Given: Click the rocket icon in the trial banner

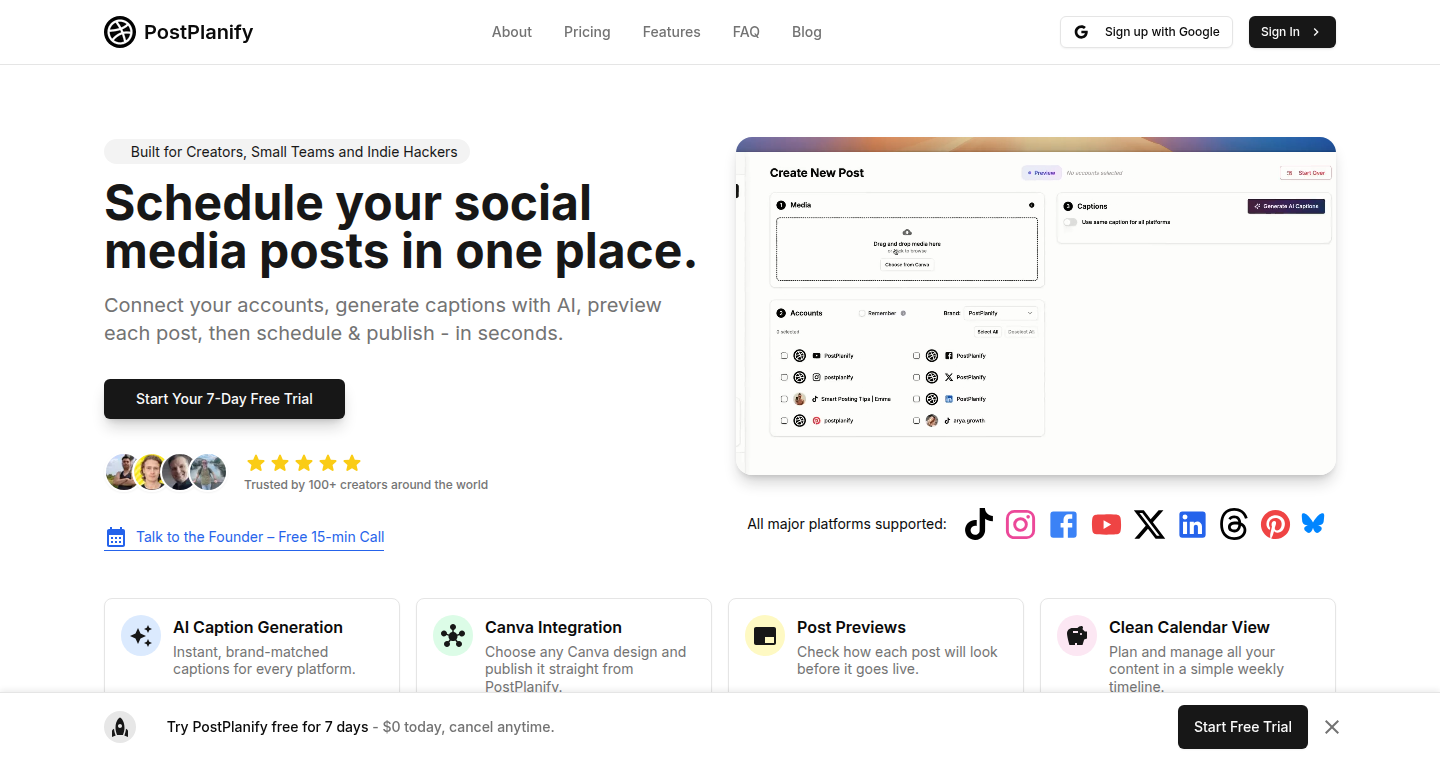Looking at the screenshot, I should click(x=120, y=727).
